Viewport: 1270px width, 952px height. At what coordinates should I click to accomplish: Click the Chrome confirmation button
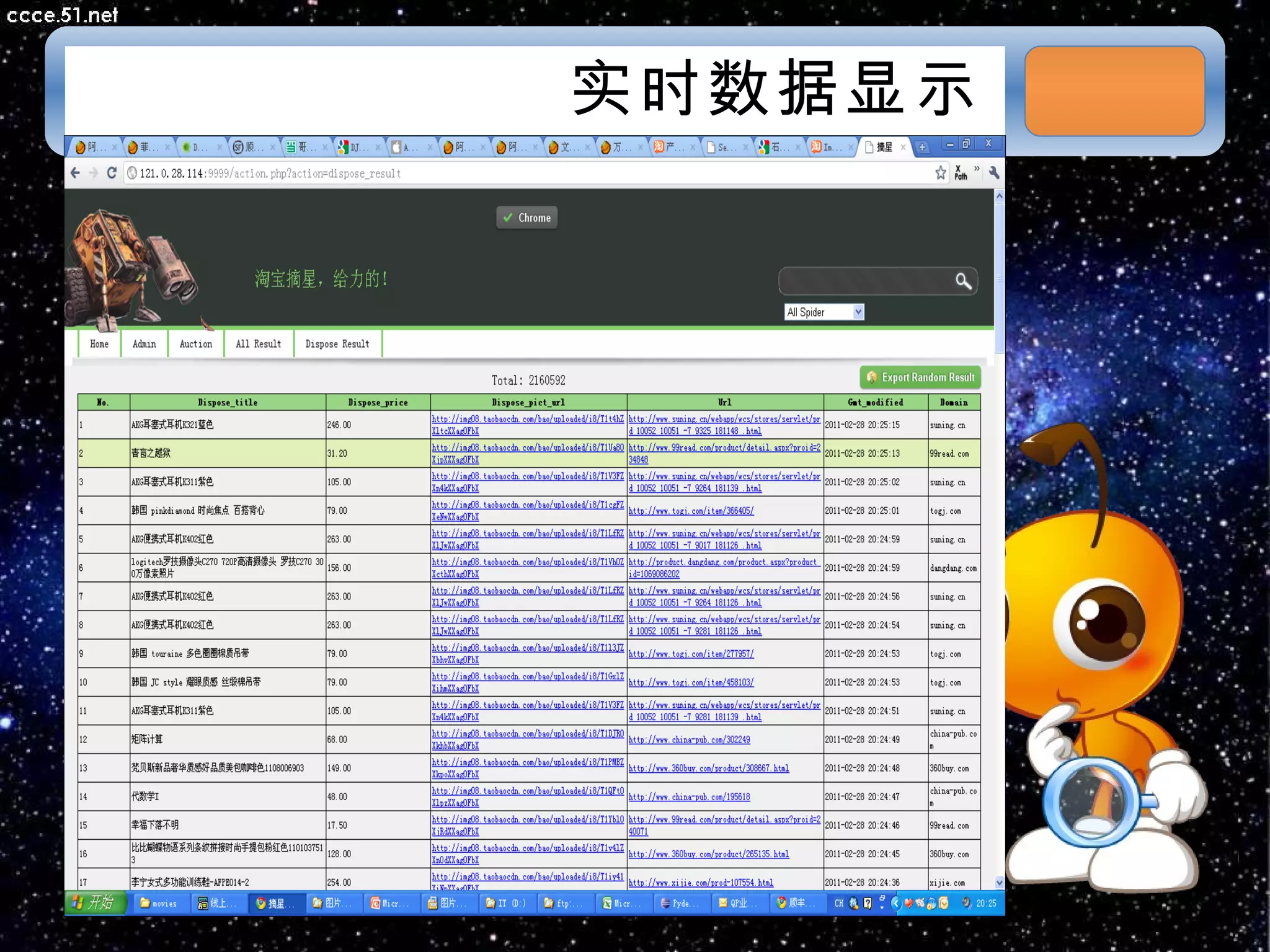coord(526,218)
